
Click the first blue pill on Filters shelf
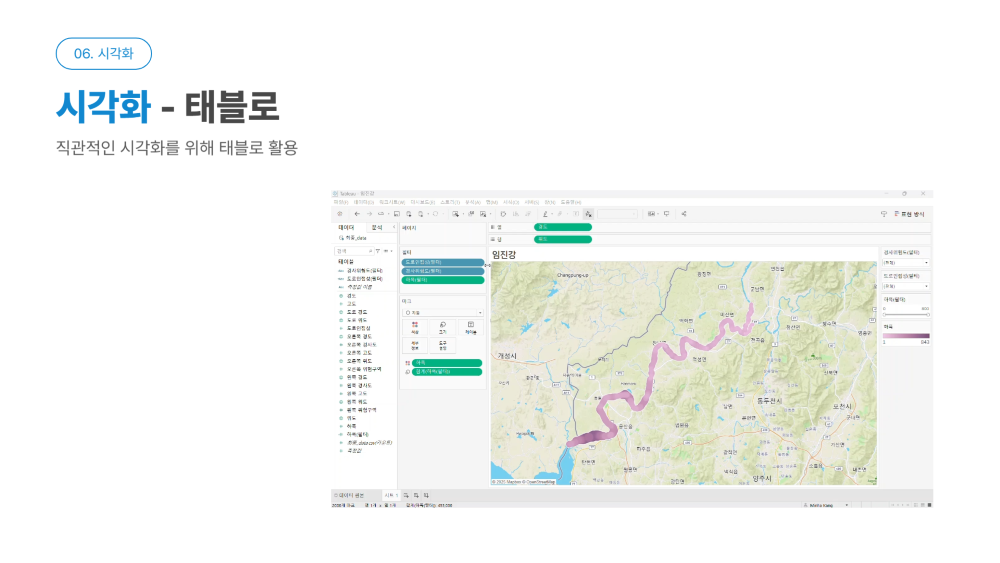pos(443,262)
